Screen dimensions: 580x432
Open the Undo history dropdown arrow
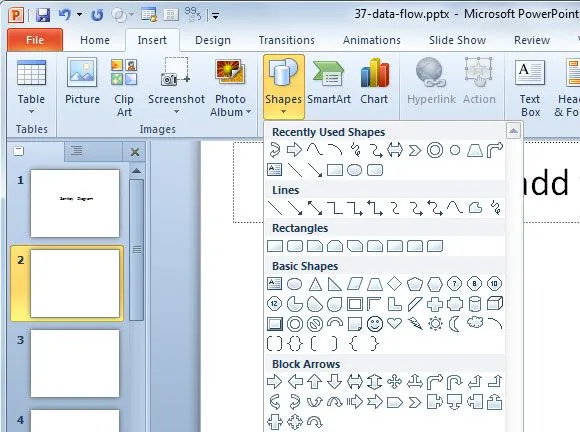(x=80, y=15)
